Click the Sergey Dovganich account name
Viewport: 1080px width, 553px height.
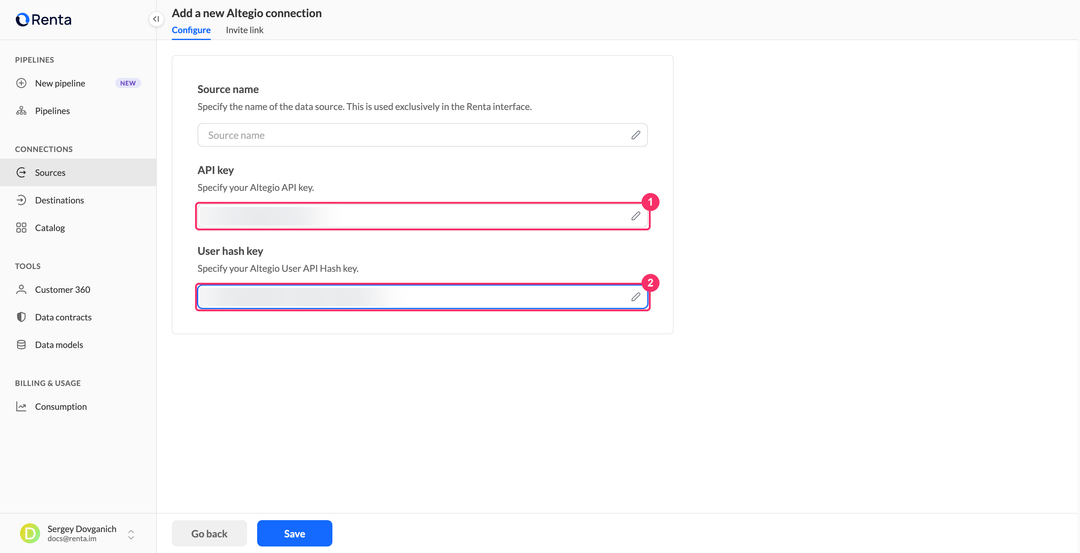(x=82, y=529)
